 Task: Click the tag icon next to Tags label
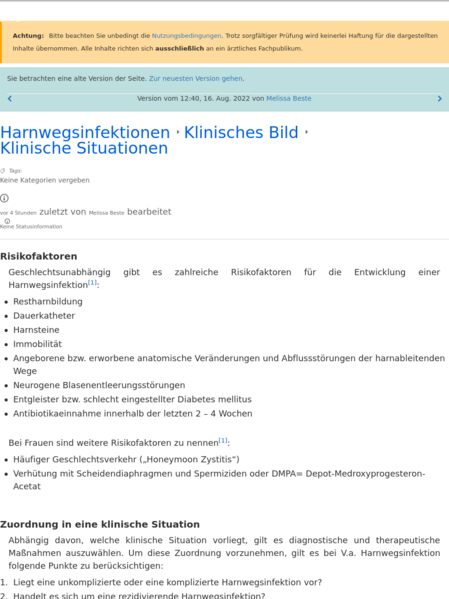click(x=3, y=170)
